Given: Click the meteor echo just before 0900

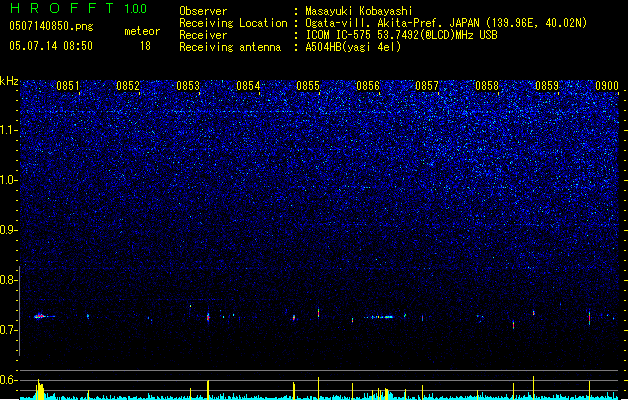Looking at the screenshot, I should (589, 317).
